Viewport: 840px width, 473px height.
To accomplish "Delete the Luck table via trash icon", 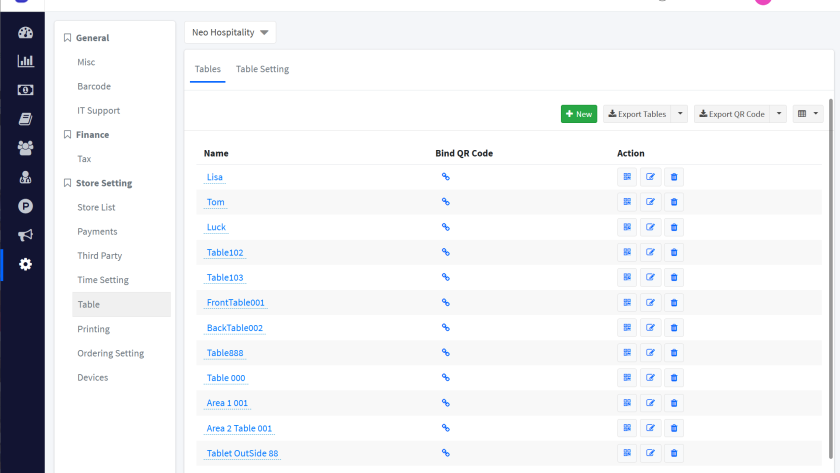I will [674, 227].
